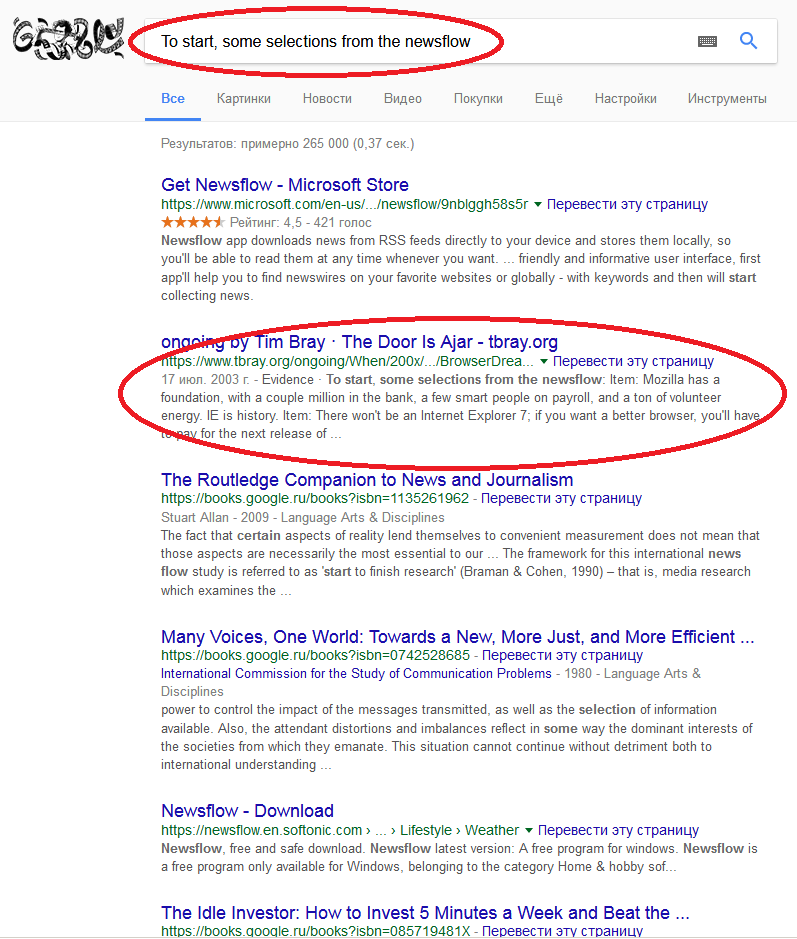This screenshot has height=939, width=797.
Task: Open the on-screen keyboard icon
Action: 707,41
